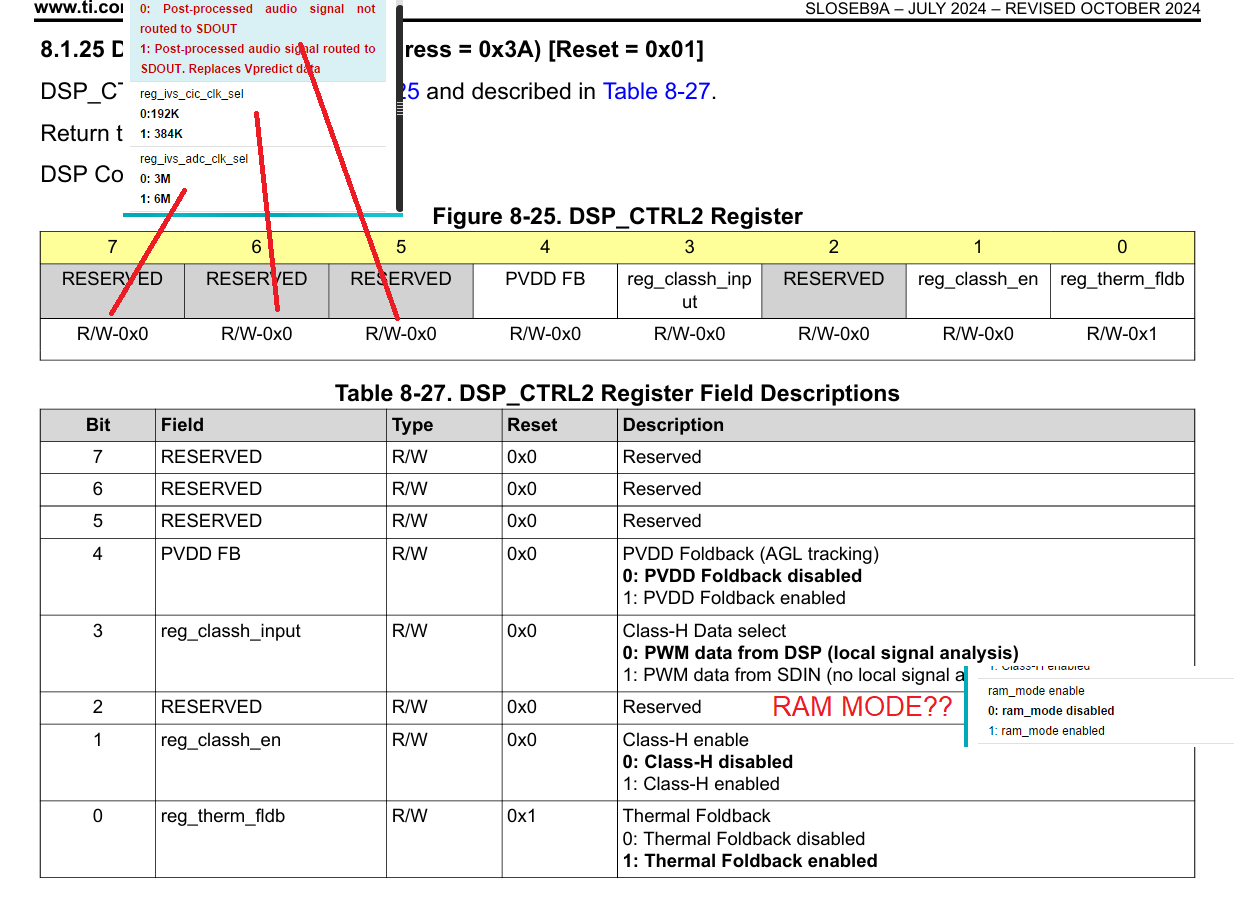Open the Table 8-27 hyperlink
This screenshot has width=1244, height=907.
click(x=656, y=91)
